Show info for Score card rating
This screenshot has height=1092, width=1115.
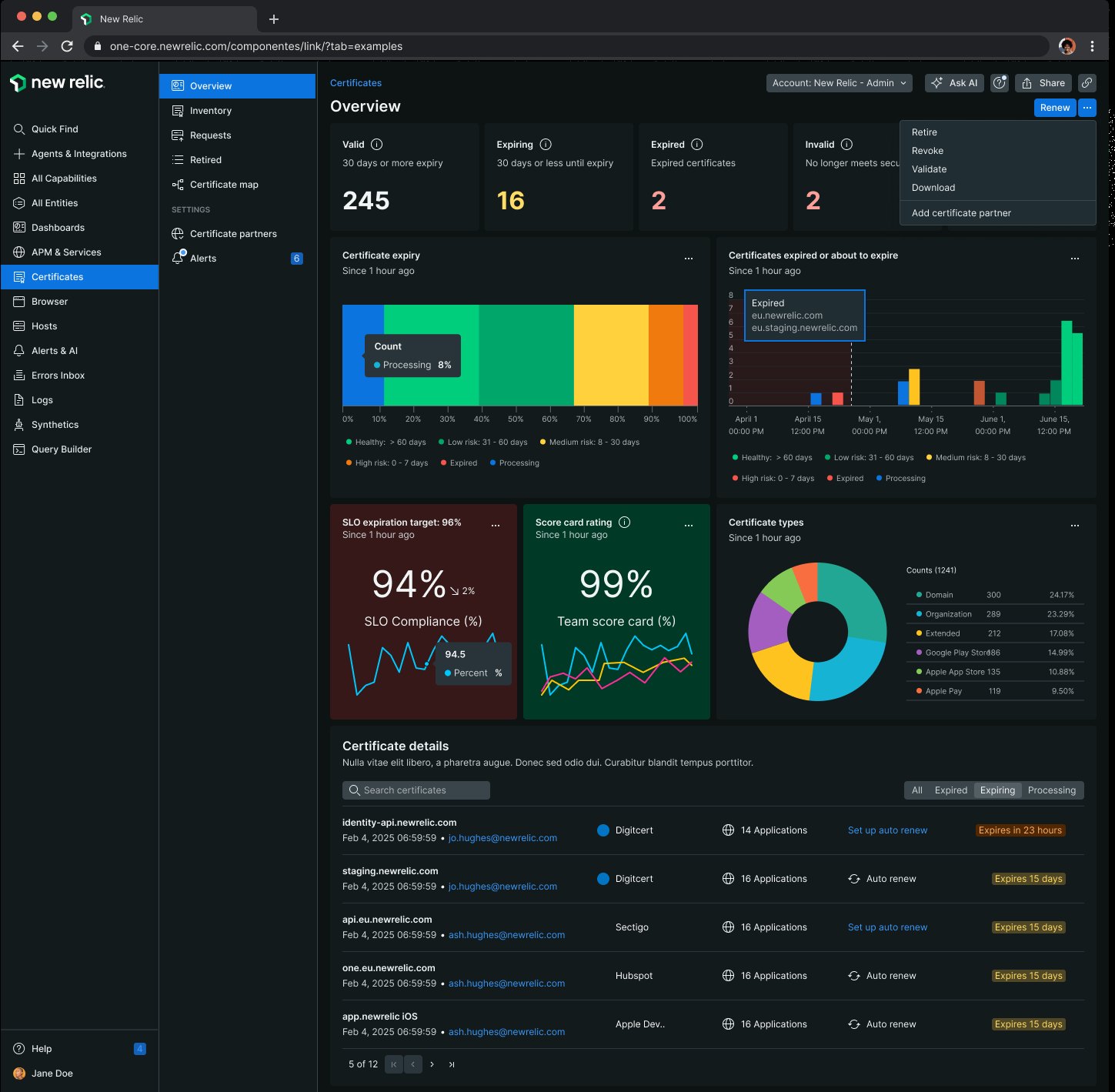[625, 523]
